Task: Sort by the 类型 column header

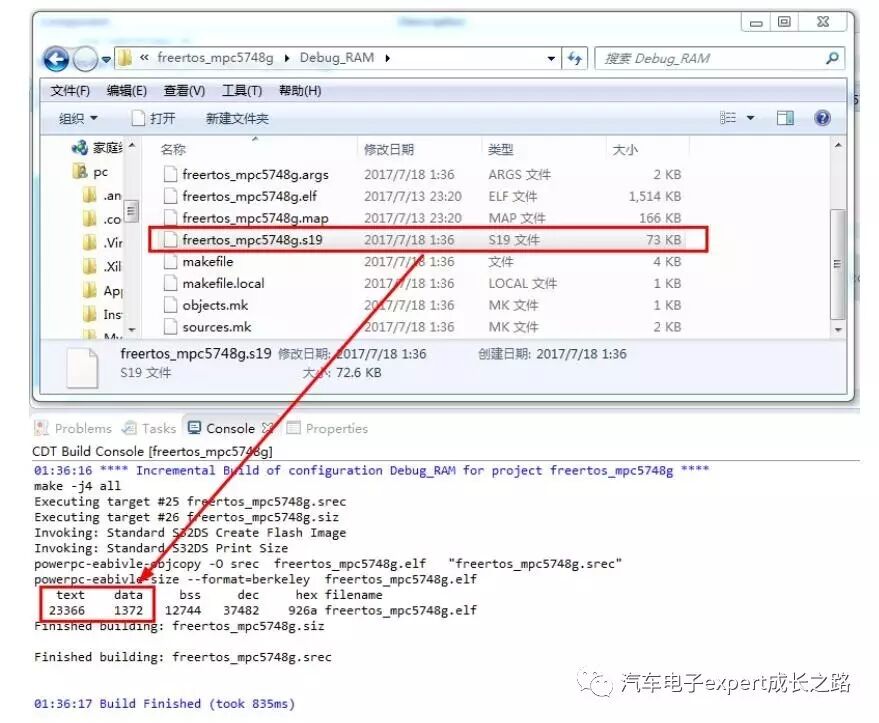Action: click(x=501, y=149)
